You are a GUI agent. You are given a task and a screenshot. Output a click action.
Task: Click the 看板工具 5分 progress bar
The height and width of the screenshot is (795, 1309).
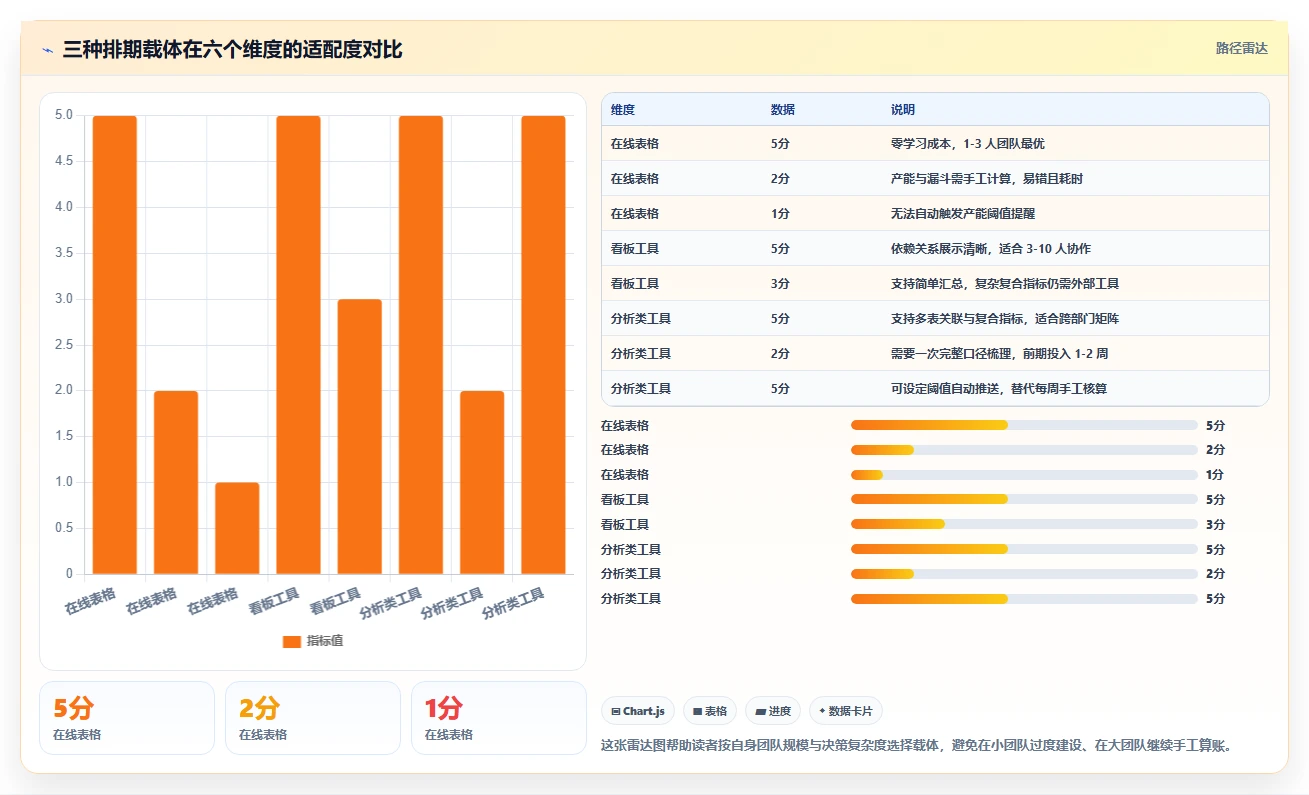1024,499
